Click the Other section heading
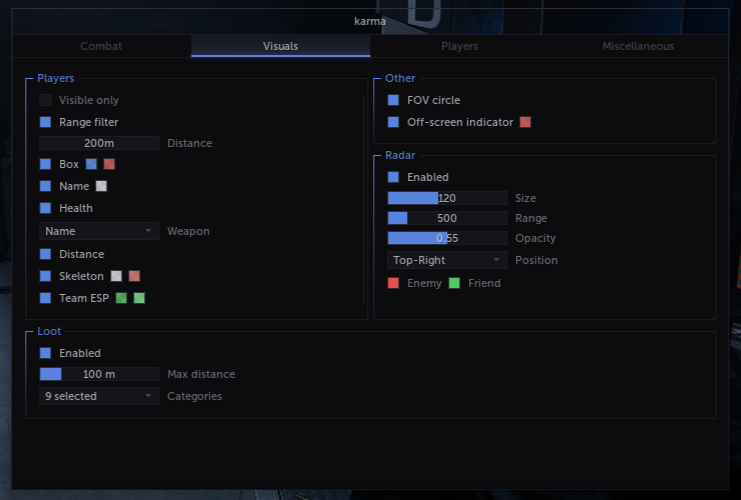This screenshot has width=741, height=500. coord(400,78)
